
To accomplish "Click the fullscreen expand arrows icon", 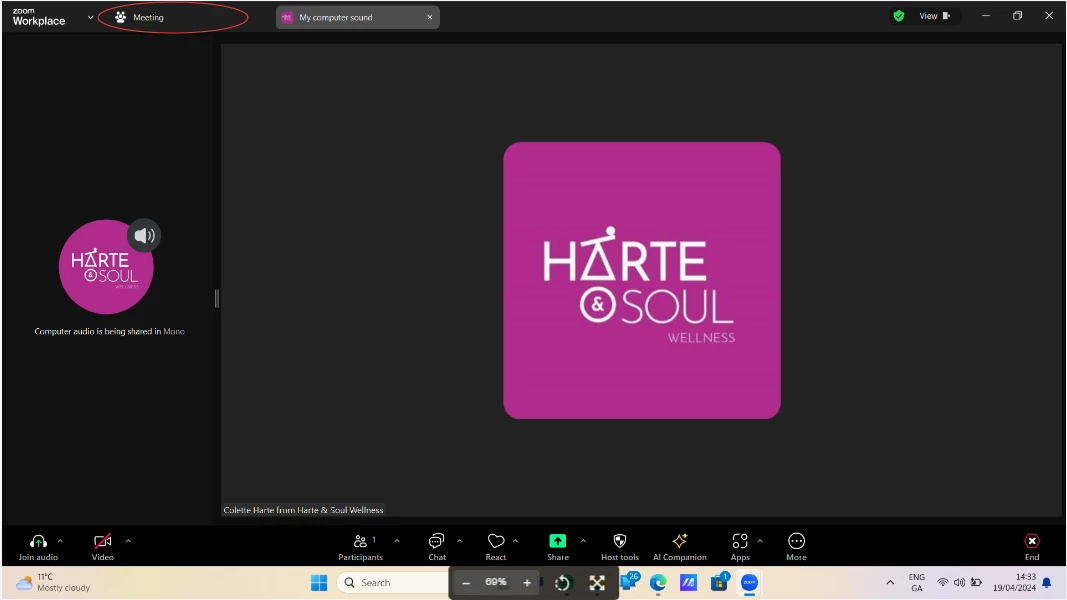I will coord(597,583).
